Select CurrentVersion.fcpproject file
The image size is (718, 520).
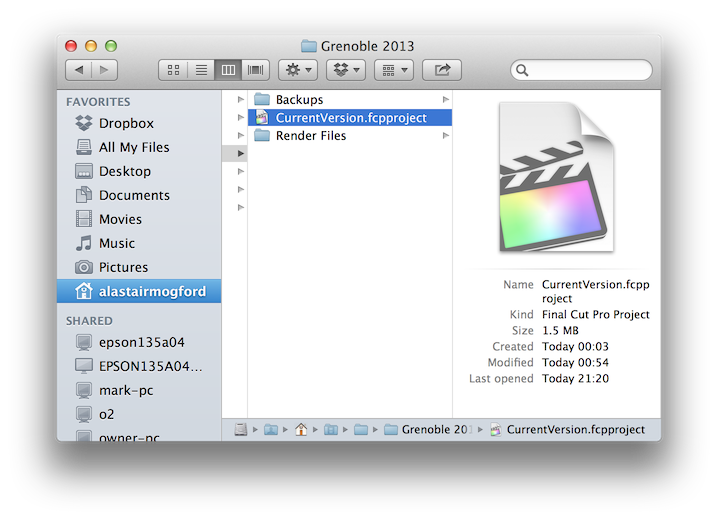[x=350, y=118]
